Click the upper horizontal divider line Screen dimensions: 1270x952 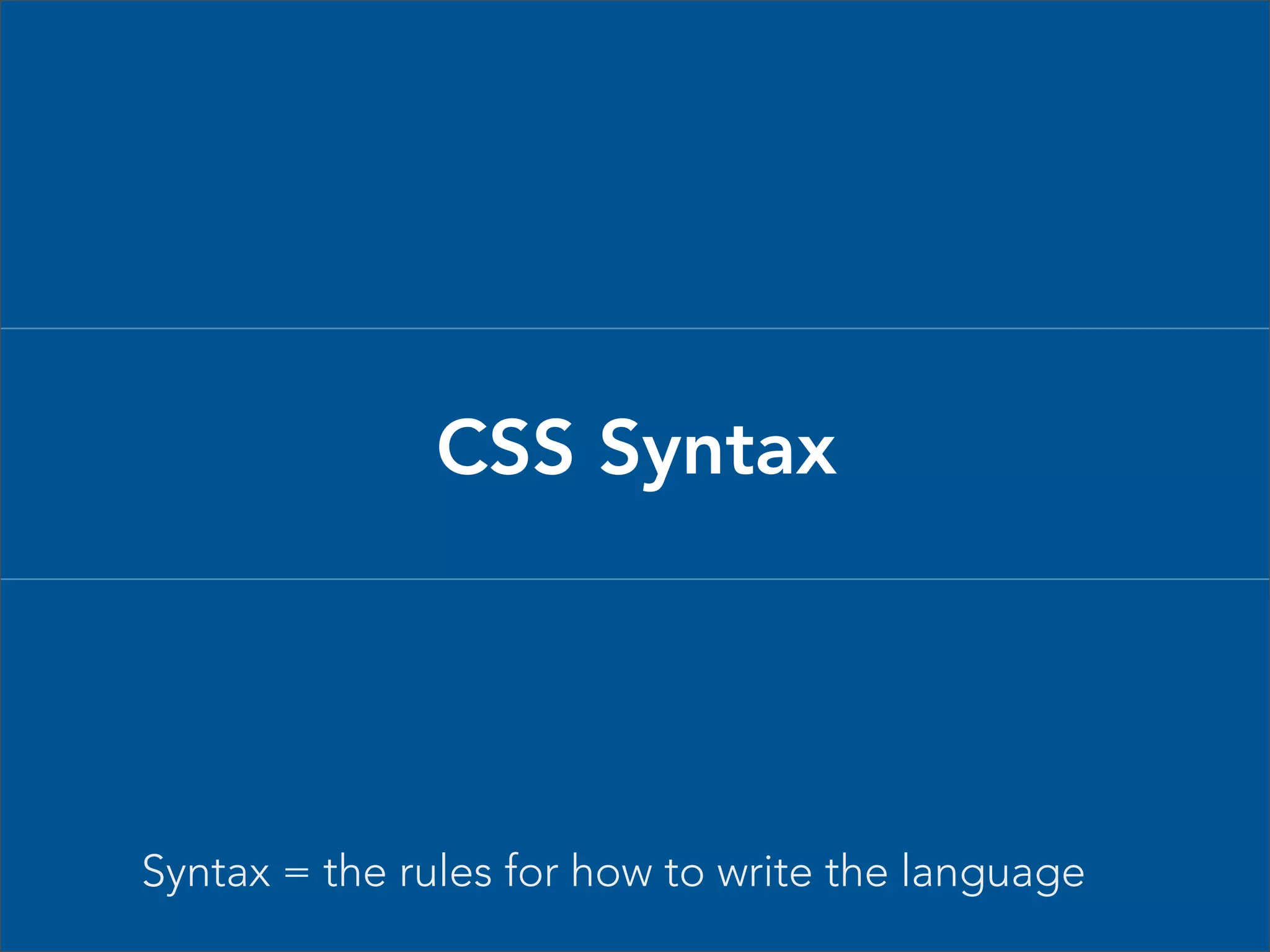pyautogui.click(x=635, y=328)
